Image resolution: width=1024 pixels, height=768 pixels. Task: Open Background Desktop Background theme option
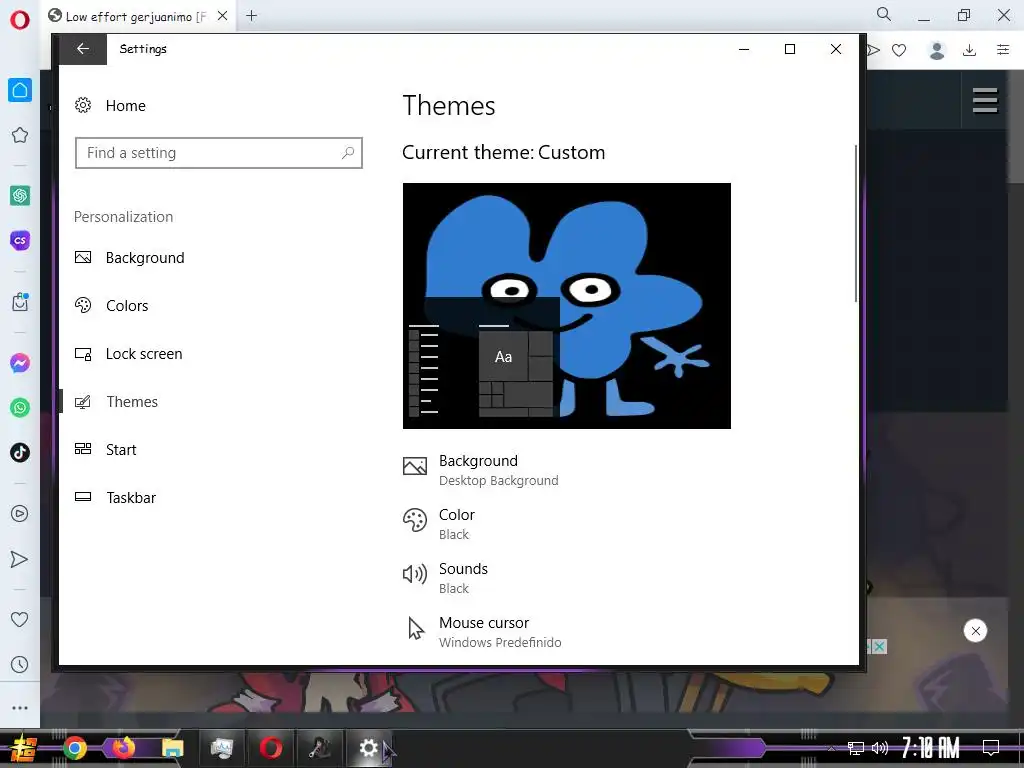[481, 470]
